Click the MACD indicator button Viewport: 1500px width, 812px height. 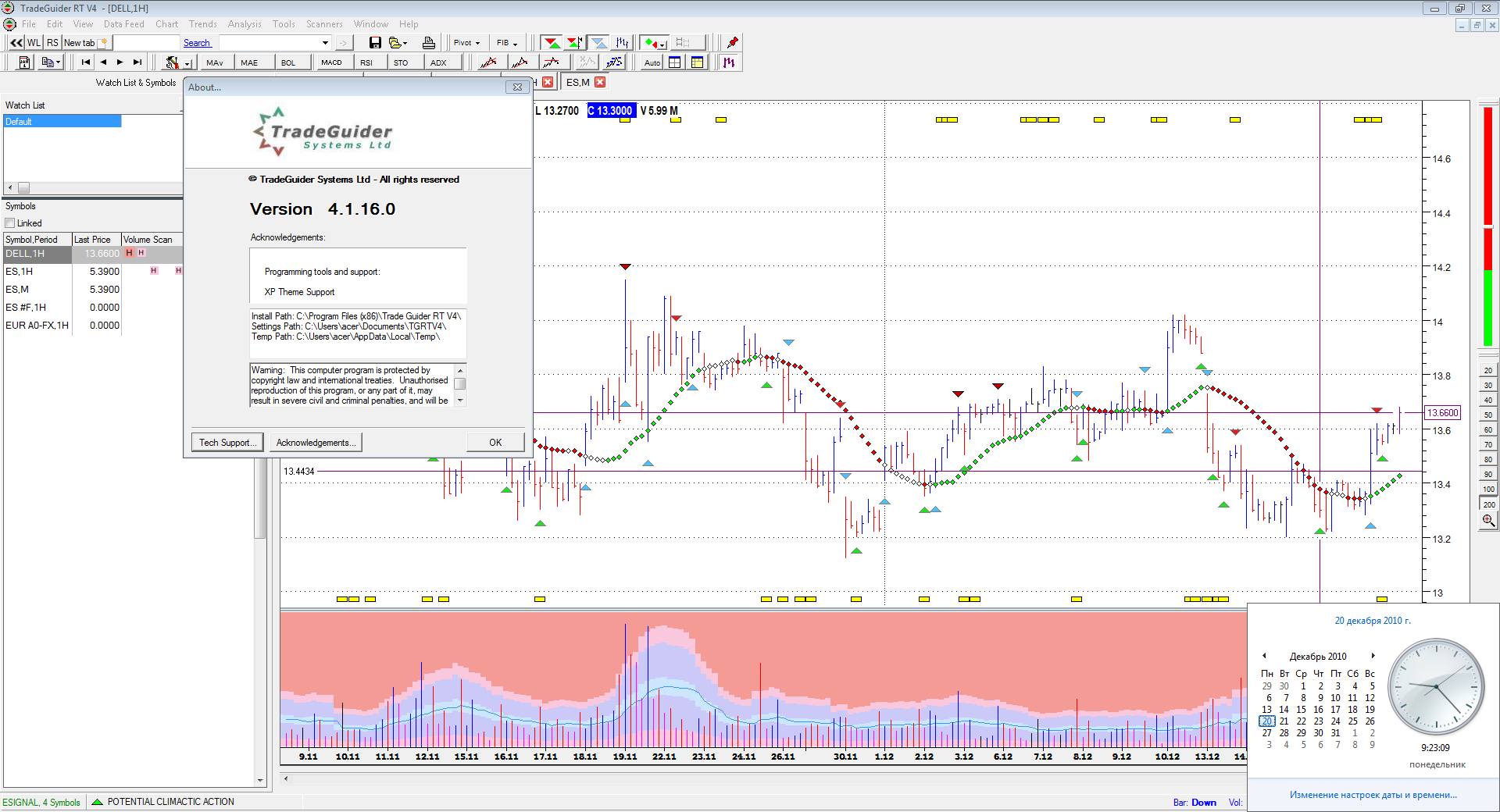point(331,62)
